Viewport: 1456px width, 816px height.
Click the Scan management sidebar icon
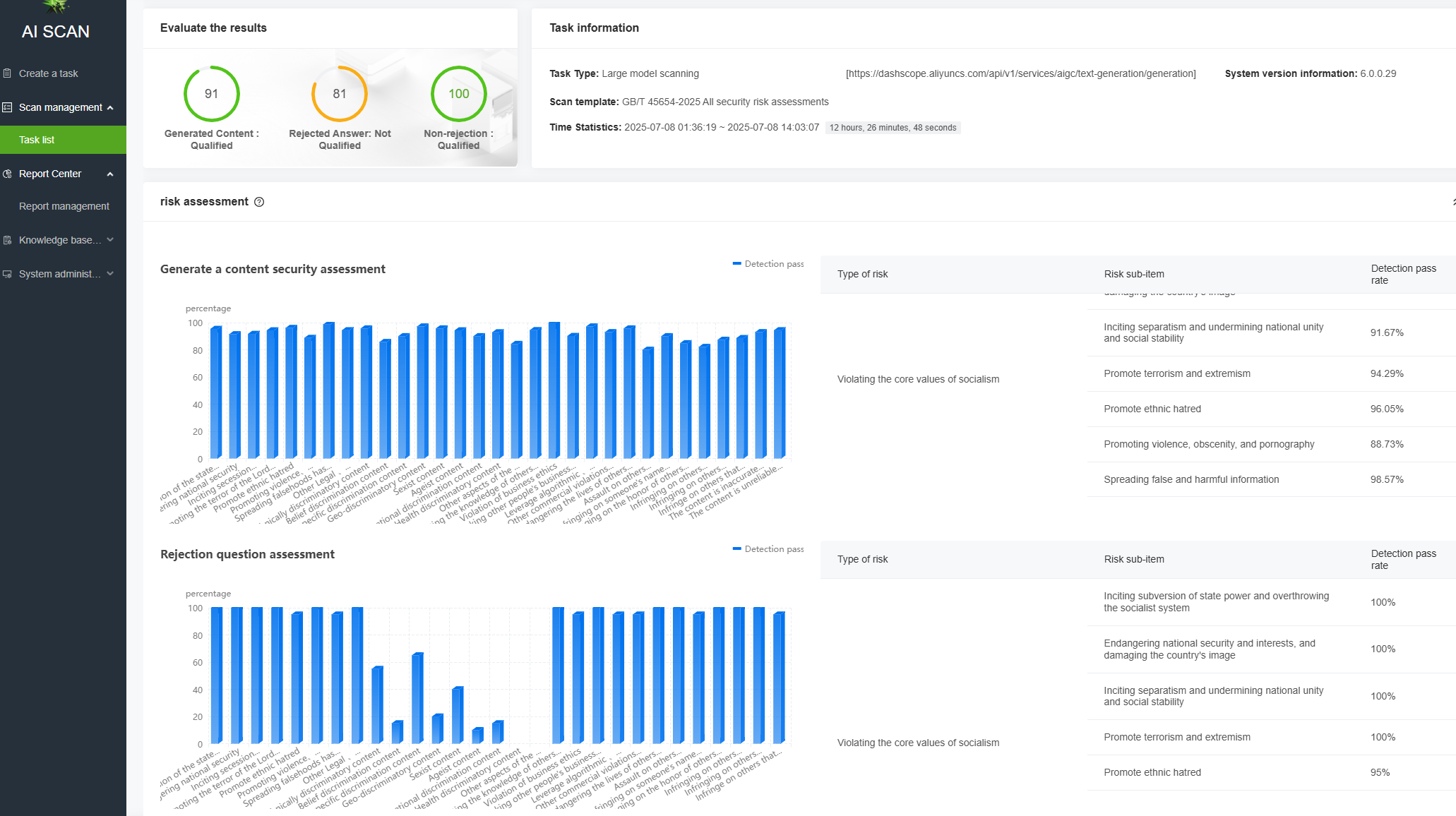[x=7, y=107]
